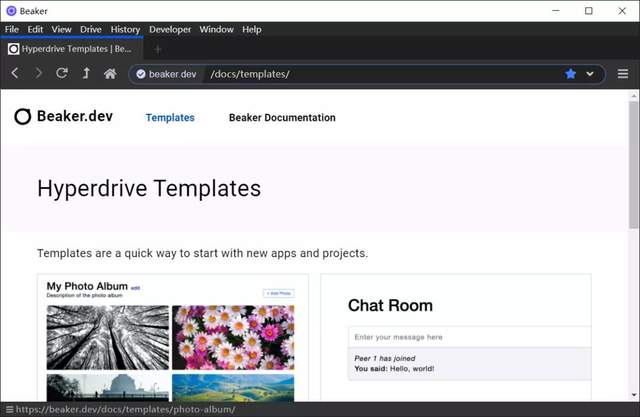This screenshot has width=640, height=417.
Task: Open the My Photo Album template preview
Action: [172, 340]
